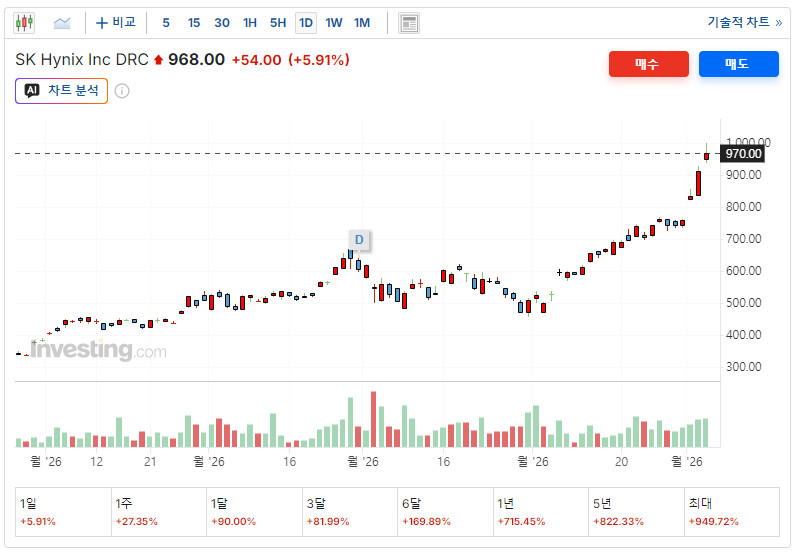Screen dimensions: 794x552
Task: Click the 600.00 axis label
Action: (743, 271)
